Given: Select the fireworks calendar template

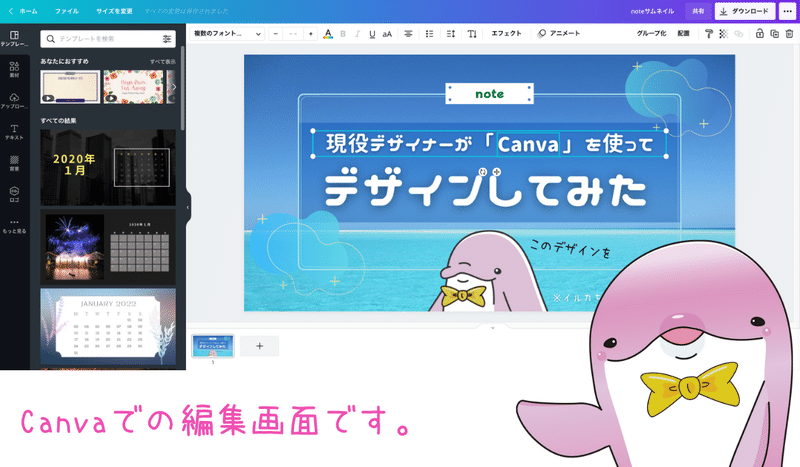Looking at the screenshot, I should (x=108, y=247).
